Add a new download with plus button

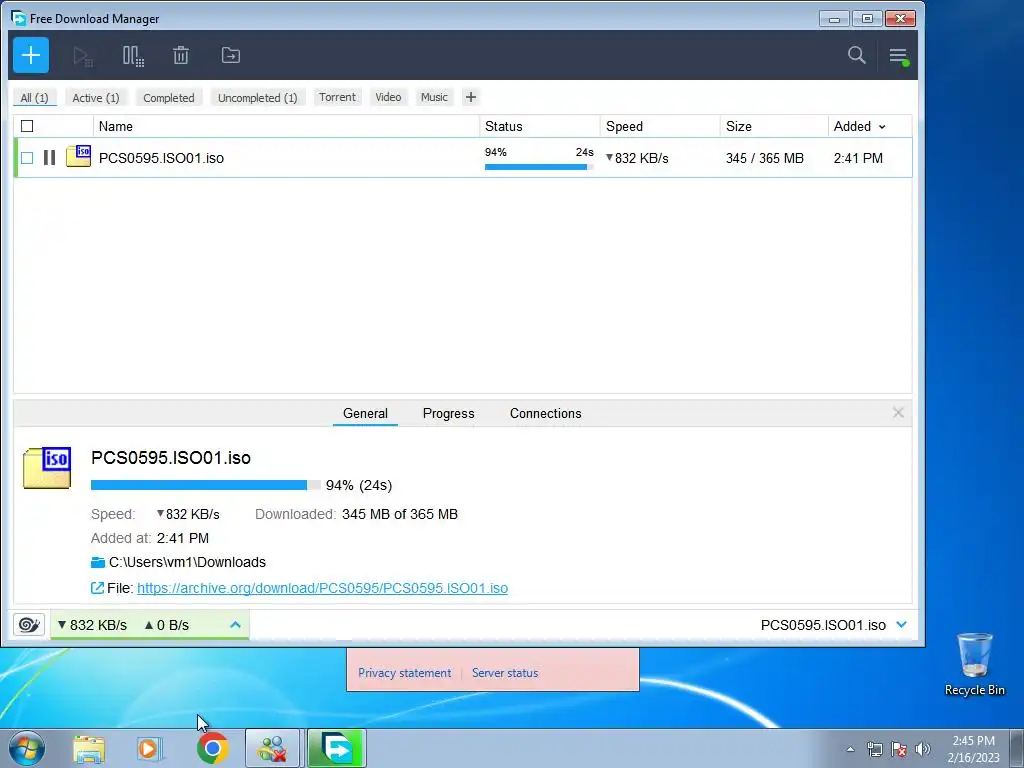[x=31, y=56]
